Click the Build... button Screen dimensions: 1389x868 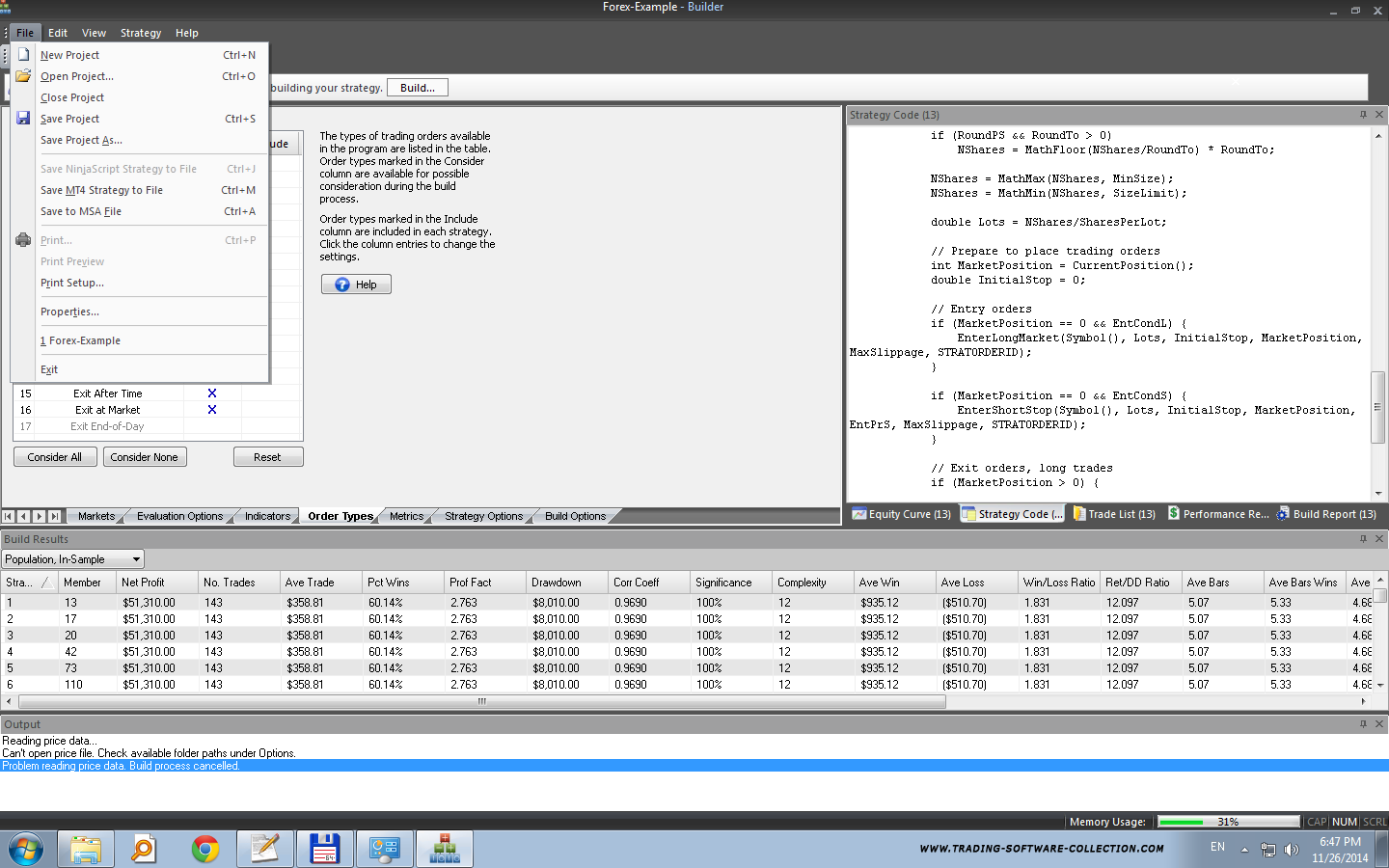point(417,88)
